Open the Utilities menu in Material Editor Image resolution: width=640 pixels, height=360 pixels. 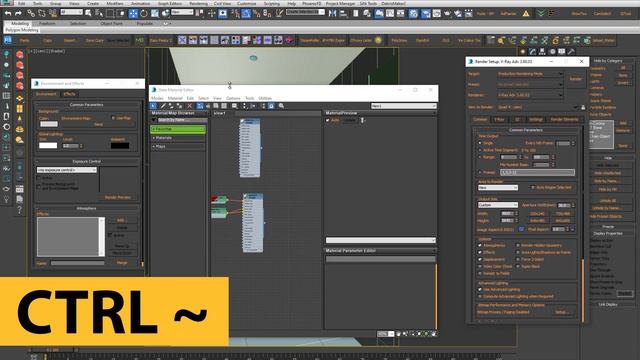click(x=265, y=98)
